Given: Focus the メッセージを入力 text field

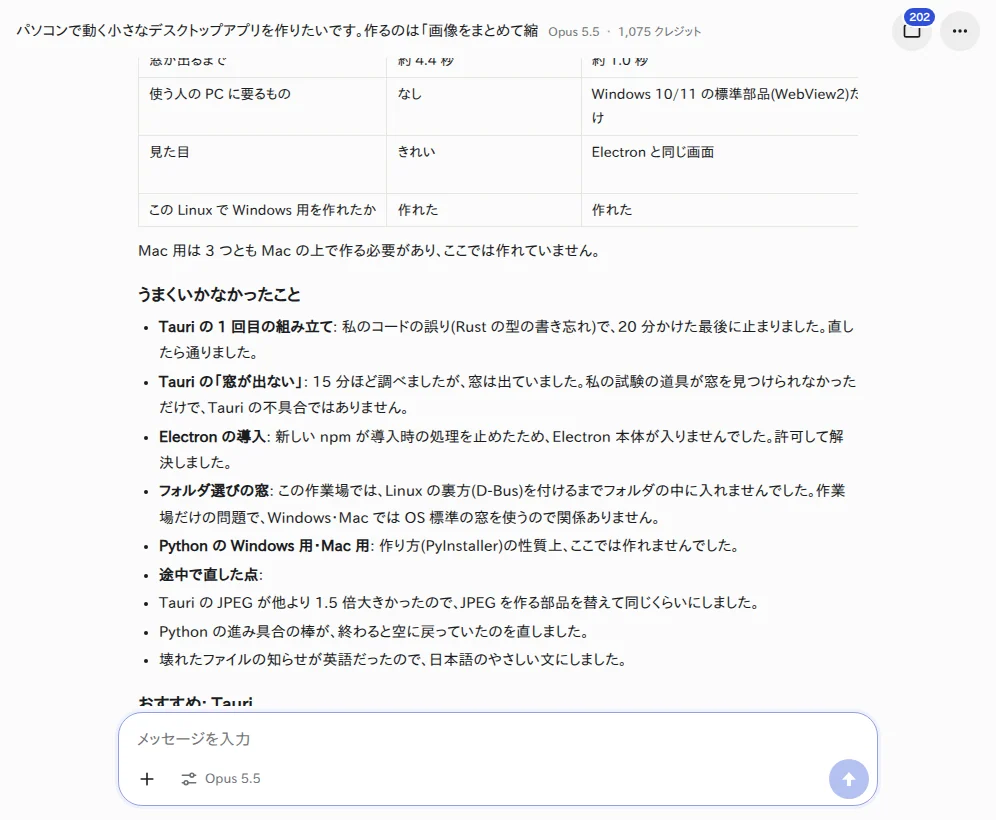Looking at the screenshot, I should coord(497,739).
